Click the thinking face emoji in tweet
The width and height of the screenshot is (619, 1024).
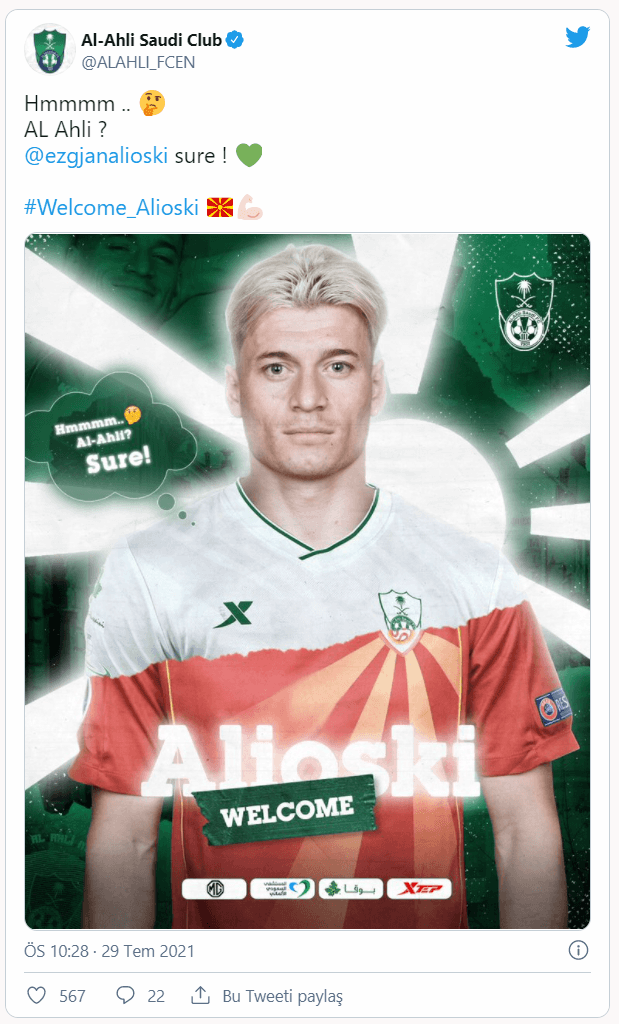point(152,103)
